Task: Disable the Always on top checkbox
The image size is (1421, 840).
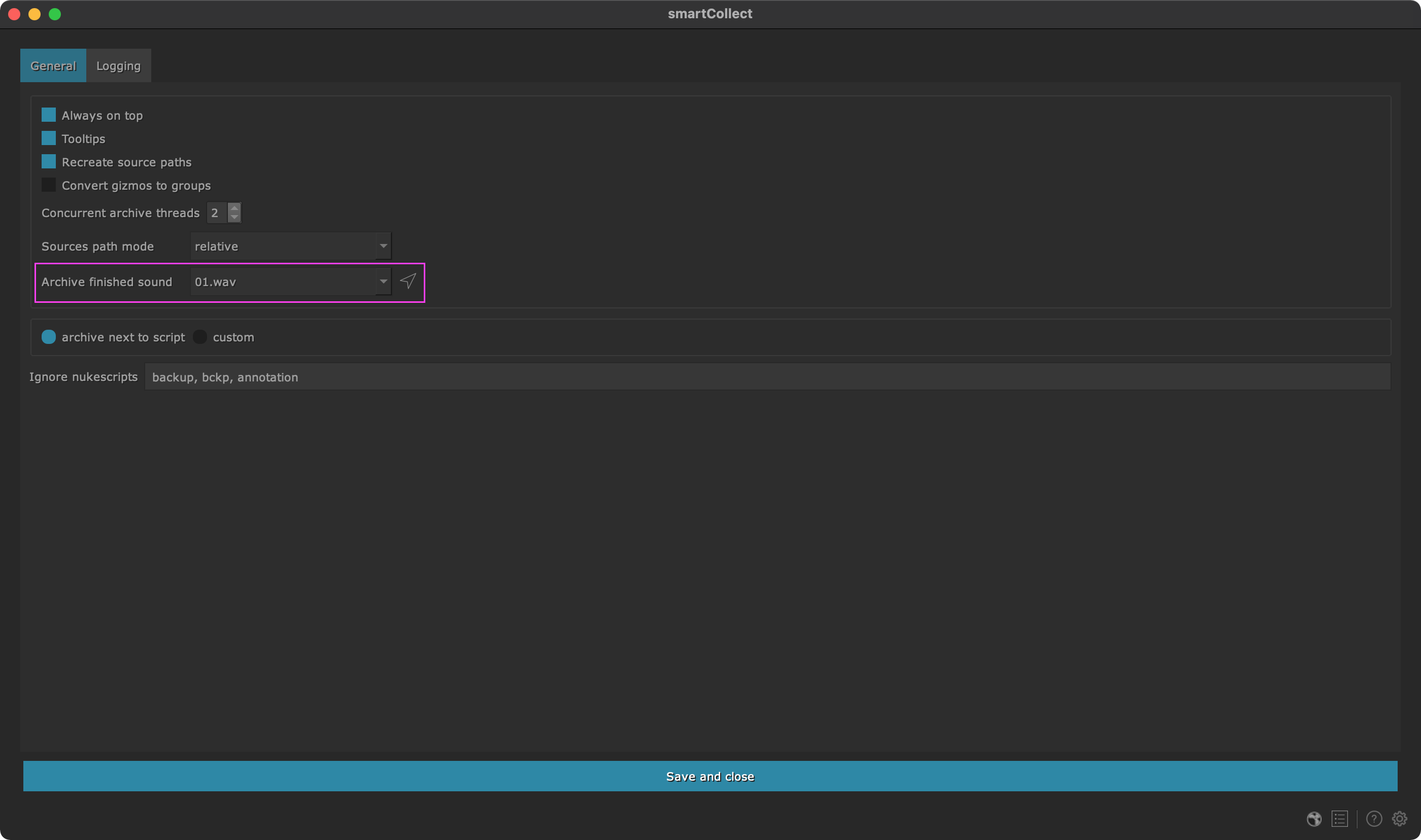Action: (49, 116)
